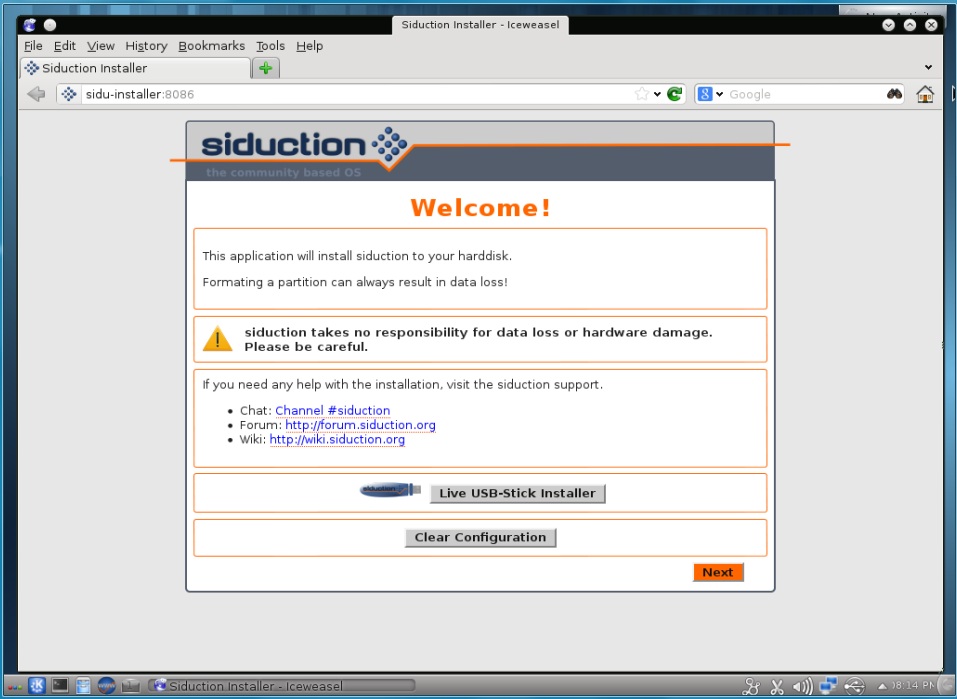The width and height of the screenshot is (957, 699).
Task: Show hidden tray icons with the up arrow
Action: (x=881, y=686)
